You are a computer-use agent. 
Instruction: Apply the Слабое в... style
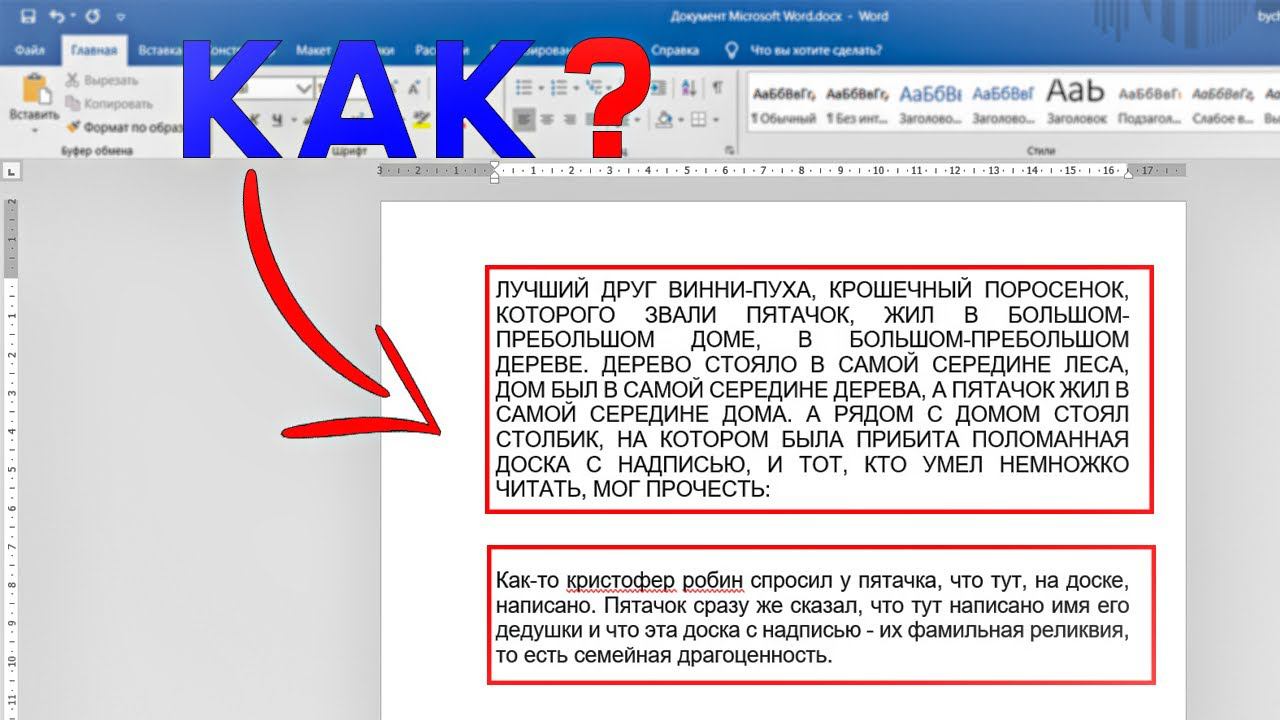(x=1222, y=104)
